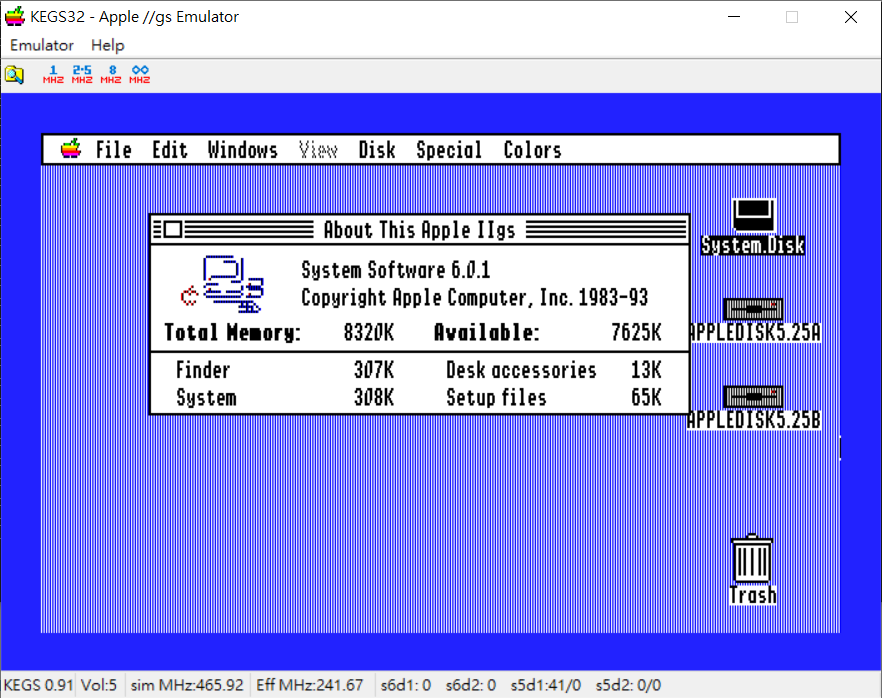Open the rainbow Apple menu
The width and height of the screenshot is (882, 698).
(71, 149)
